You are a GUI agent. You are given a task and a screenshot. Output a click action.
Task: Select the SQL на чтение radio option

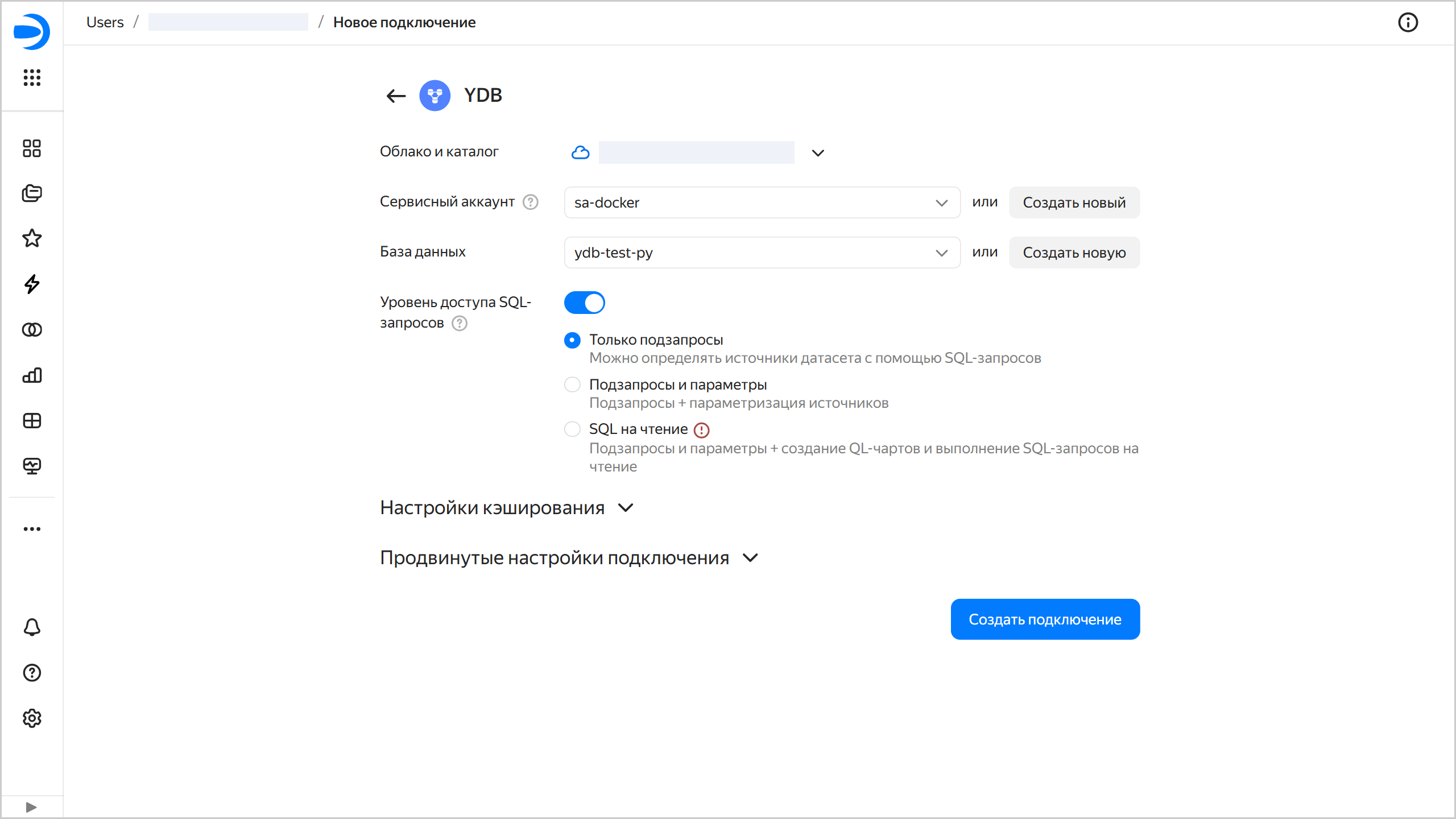572,429
